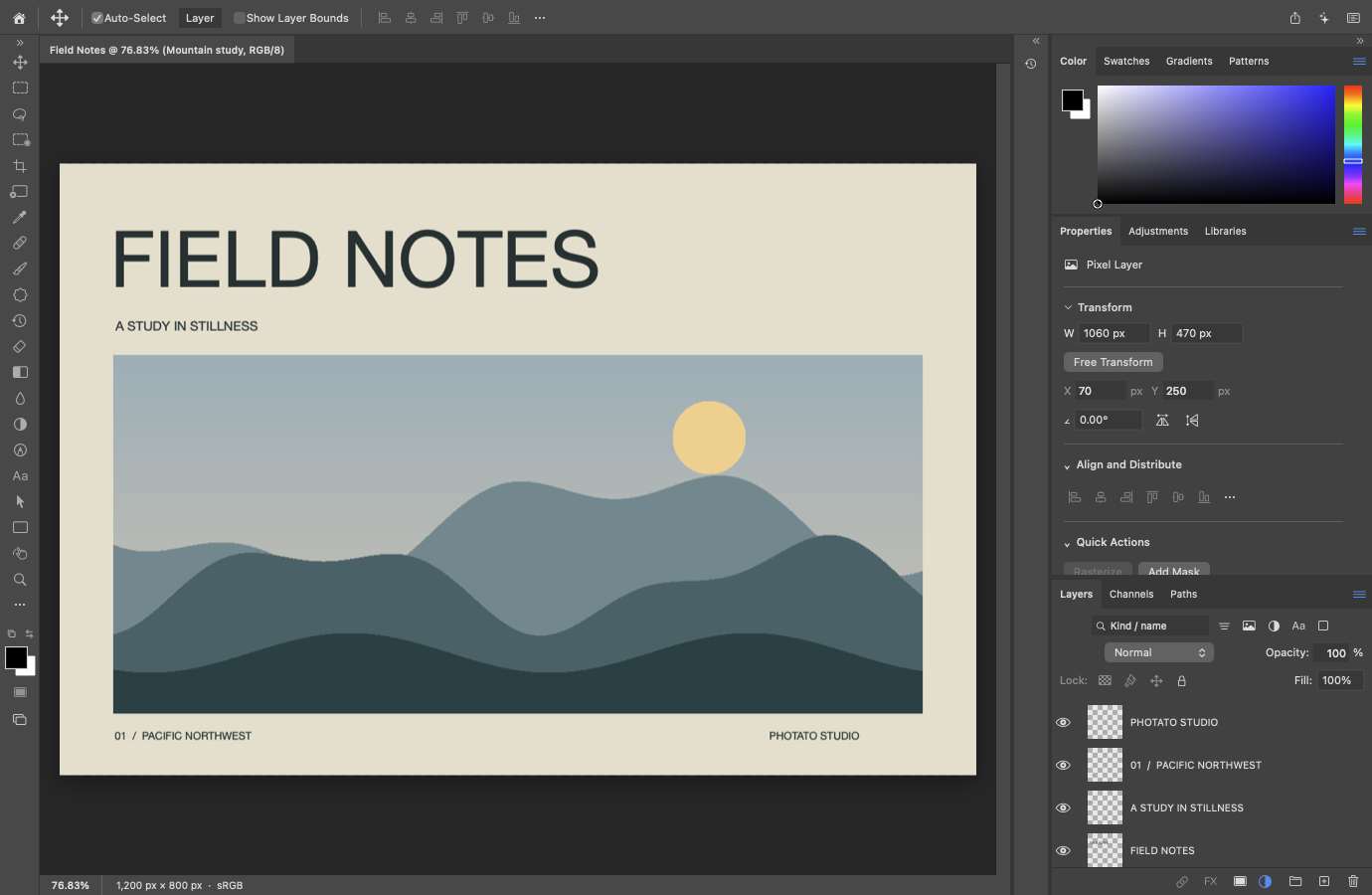
Task: Open the Gradients tab
Action: (1189, 62)
